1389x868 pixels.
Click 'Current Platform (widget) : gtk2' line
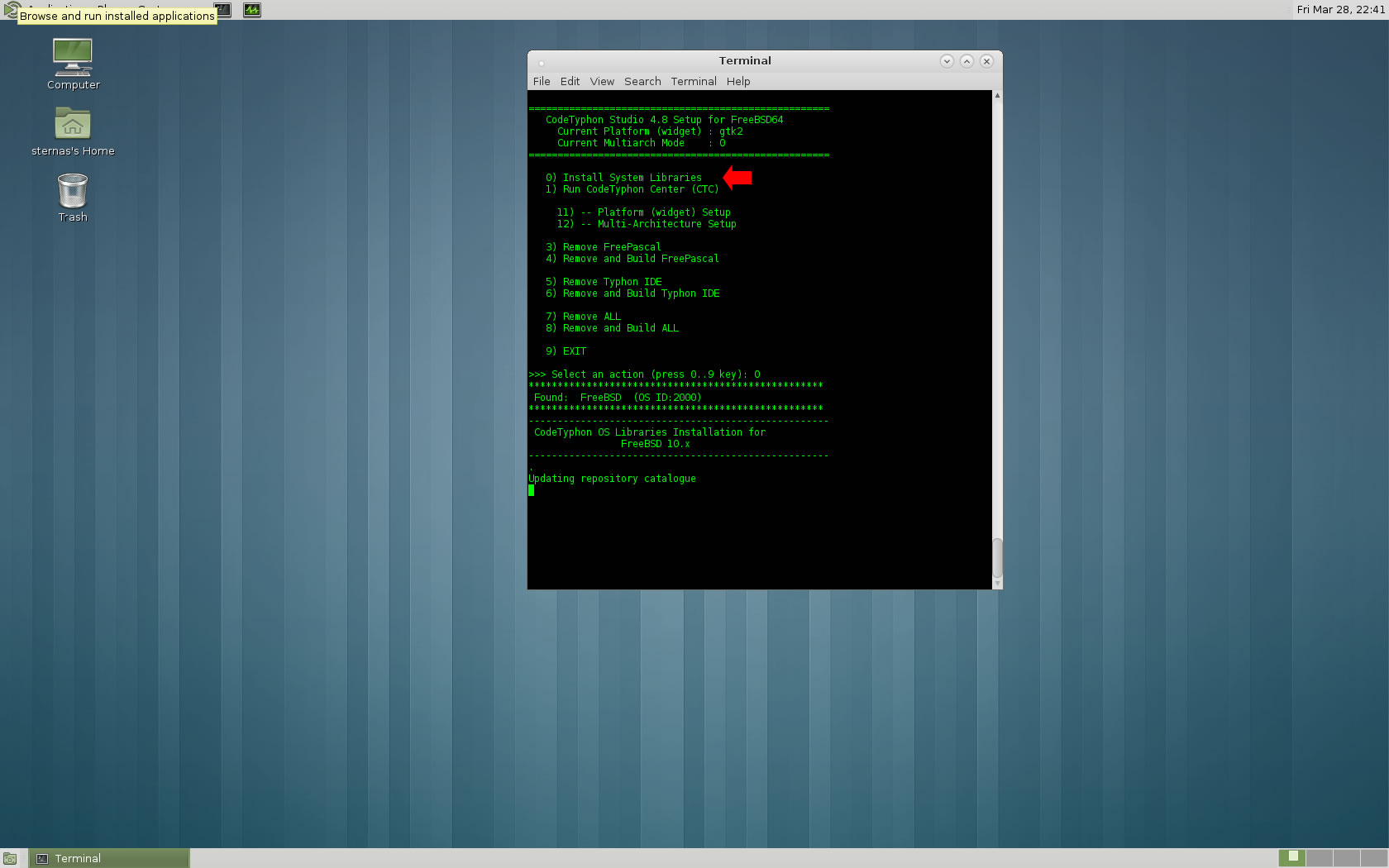(650, 131)
